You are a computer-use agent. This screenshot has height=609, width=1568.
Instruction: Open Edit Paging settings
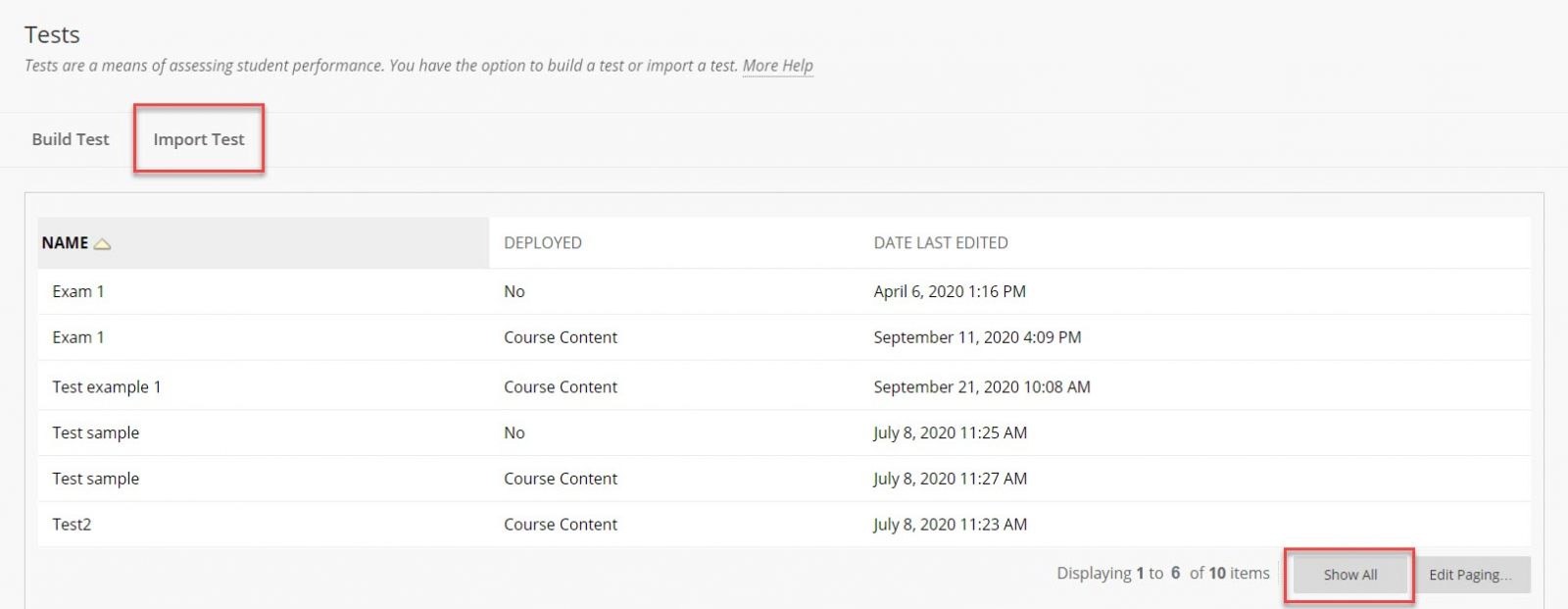point(1470,575)
